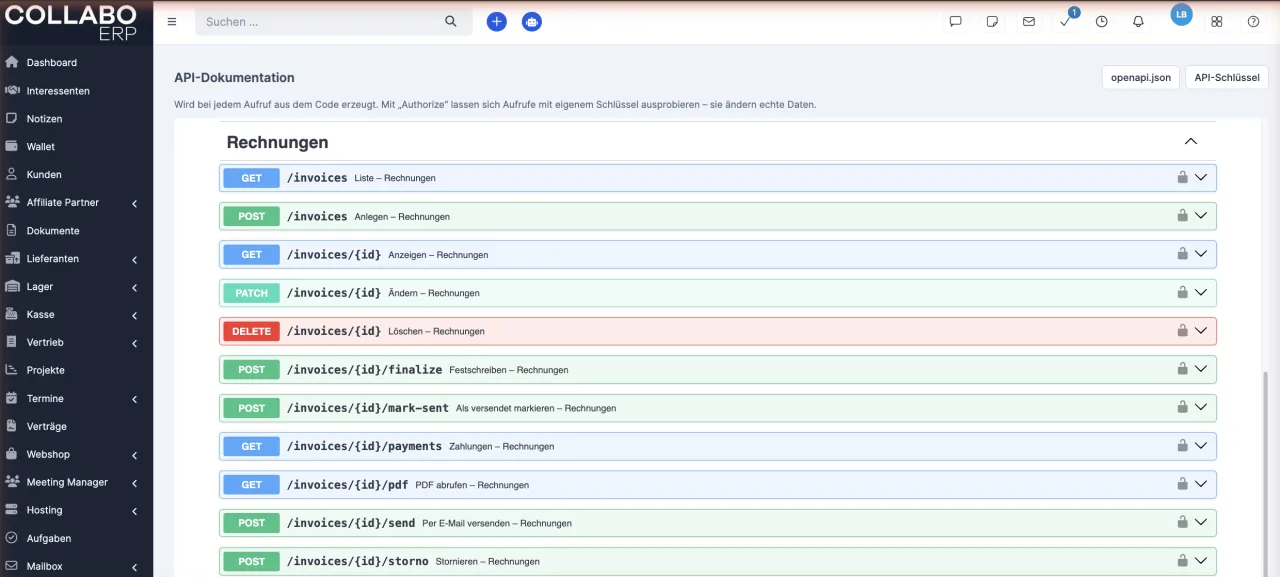
Task: Click lock icon on mark-sent row
Action: pos(1182,407)
